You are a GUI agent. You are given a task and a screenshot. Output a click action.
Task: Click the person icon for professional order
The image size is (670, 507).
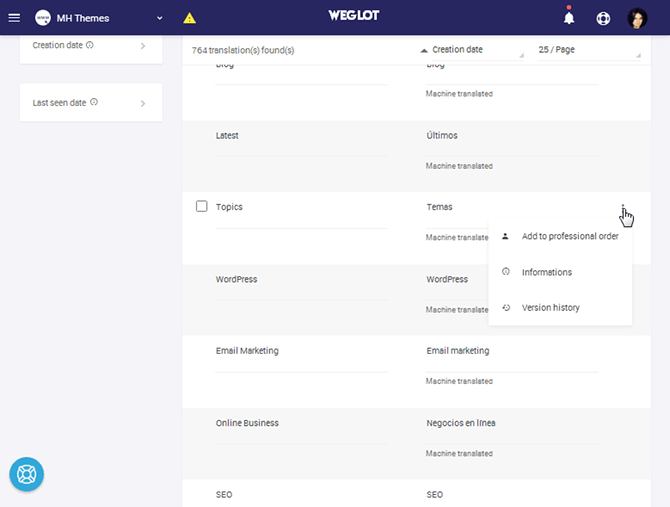tap(505, 236)
